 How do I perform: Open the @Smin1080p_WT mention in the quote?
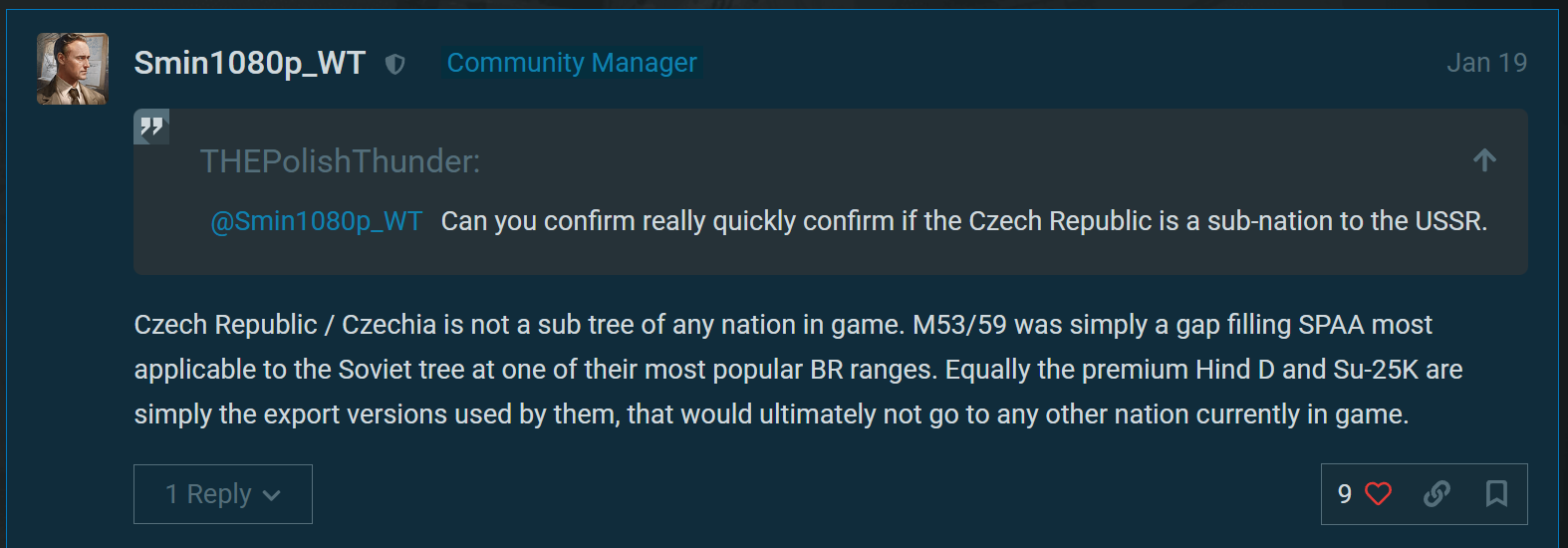coord(317,221)
